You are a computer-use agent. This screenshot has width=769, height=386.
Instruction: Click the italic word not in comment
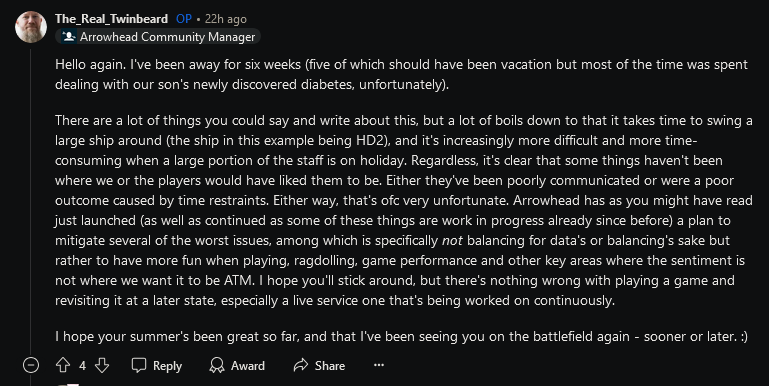[x=452, y=240]
